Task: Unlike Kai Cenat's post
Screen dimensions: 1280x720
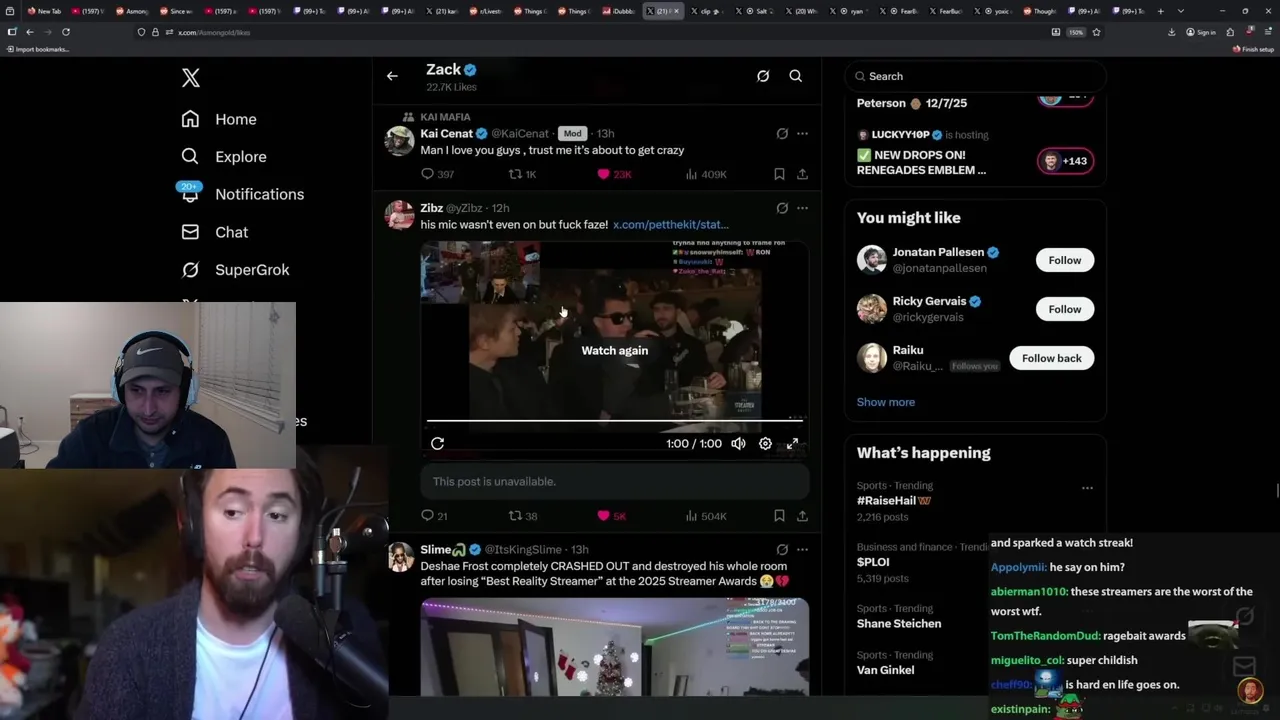Action: pyautogui.click(x=614, y=174)
